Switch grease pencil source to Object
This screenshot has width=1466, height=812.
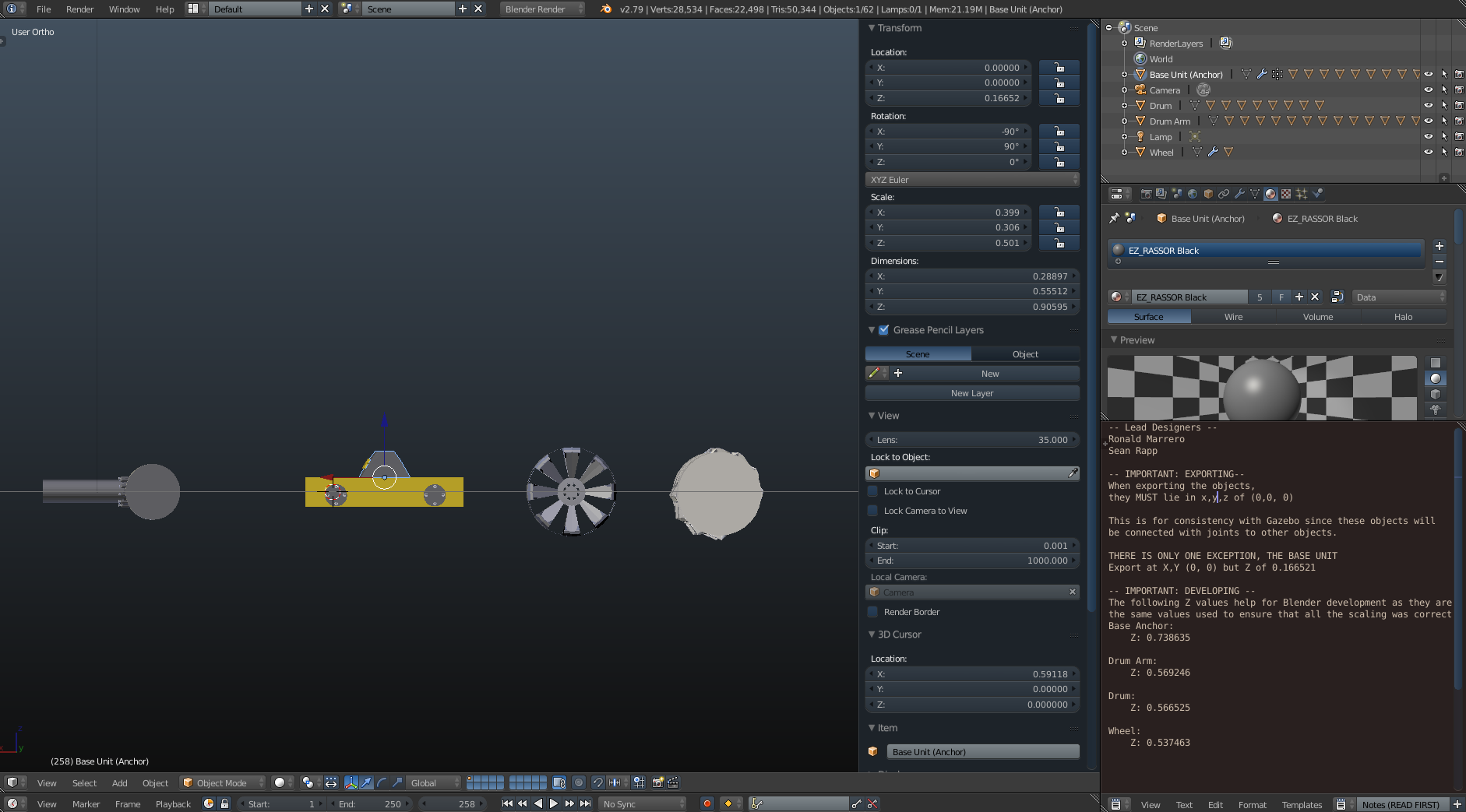[x=1025, y=354]
